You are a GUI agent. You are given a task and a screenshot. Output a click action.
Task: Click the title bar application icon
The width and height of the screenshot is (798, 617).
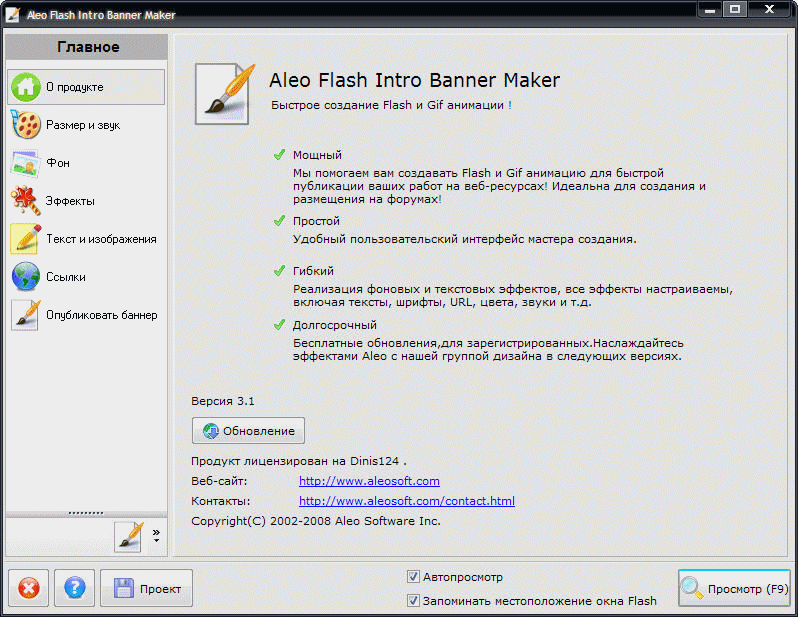click(x=12, y=14)
